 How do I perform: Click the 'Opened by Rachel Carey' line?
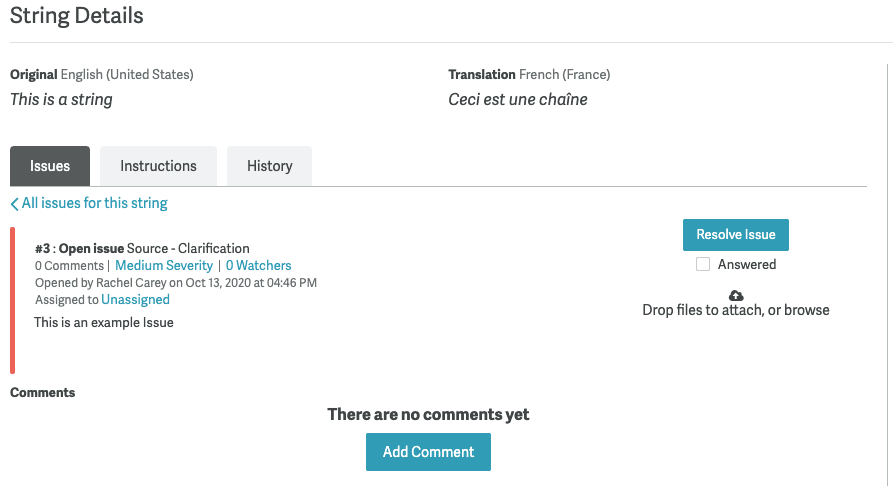point(175,283)
